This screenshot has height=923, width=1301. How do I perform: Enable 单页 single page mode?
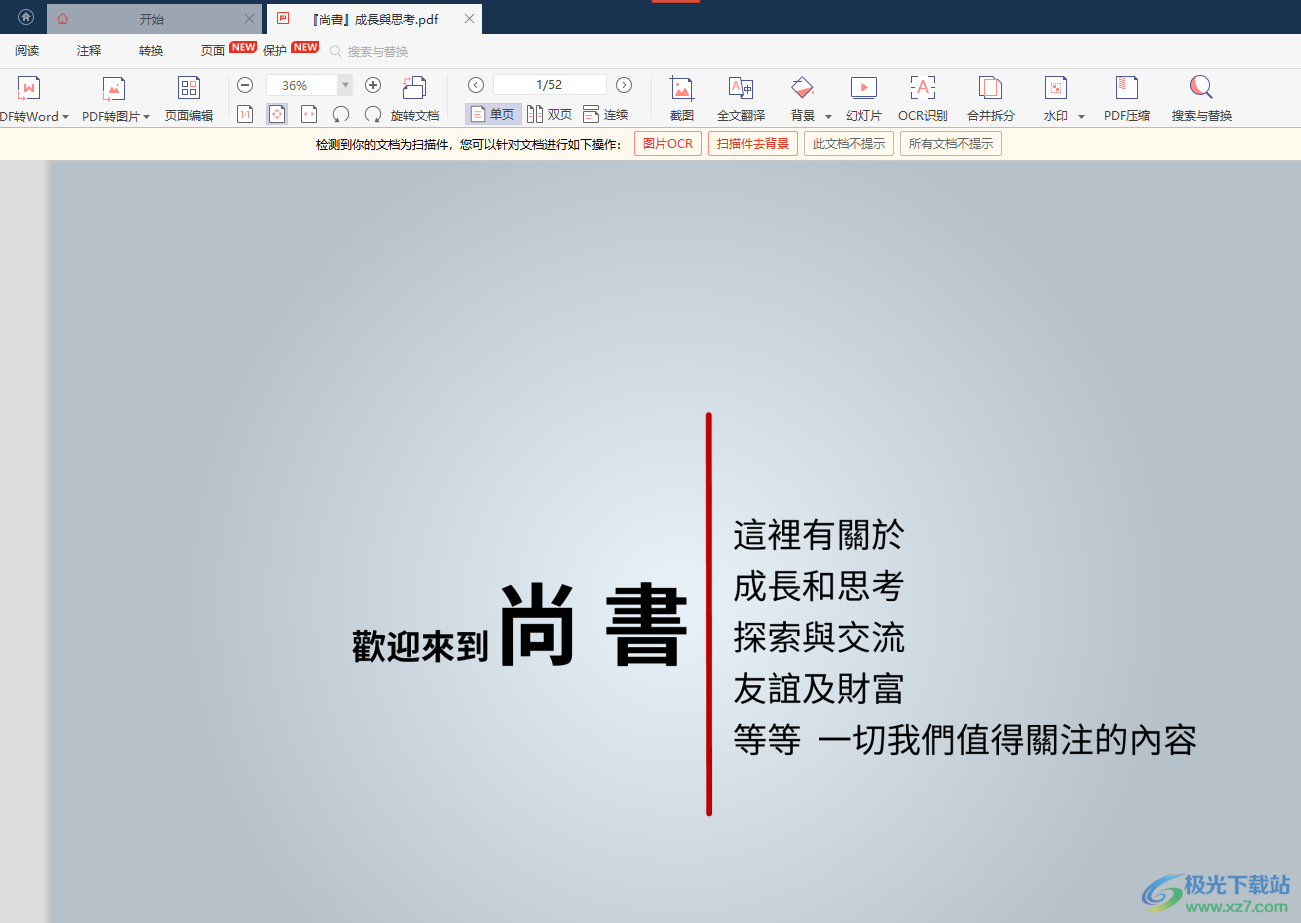point(493,114)
